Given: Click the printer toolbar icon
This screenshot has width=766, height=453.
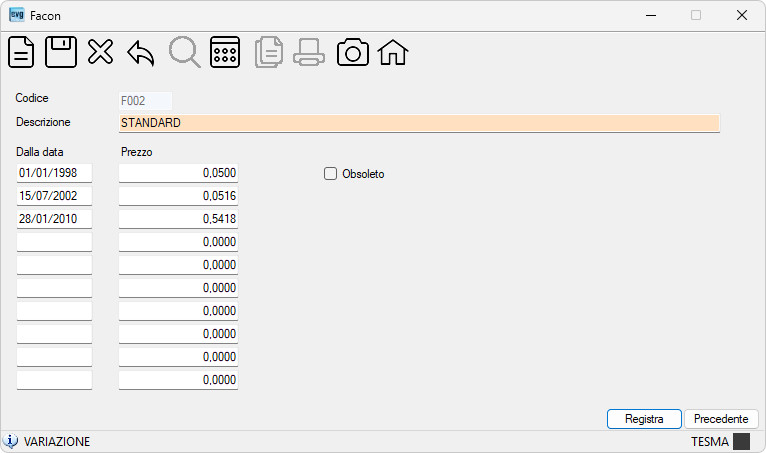Looking at the screenshot, I should tap(309, 52).
